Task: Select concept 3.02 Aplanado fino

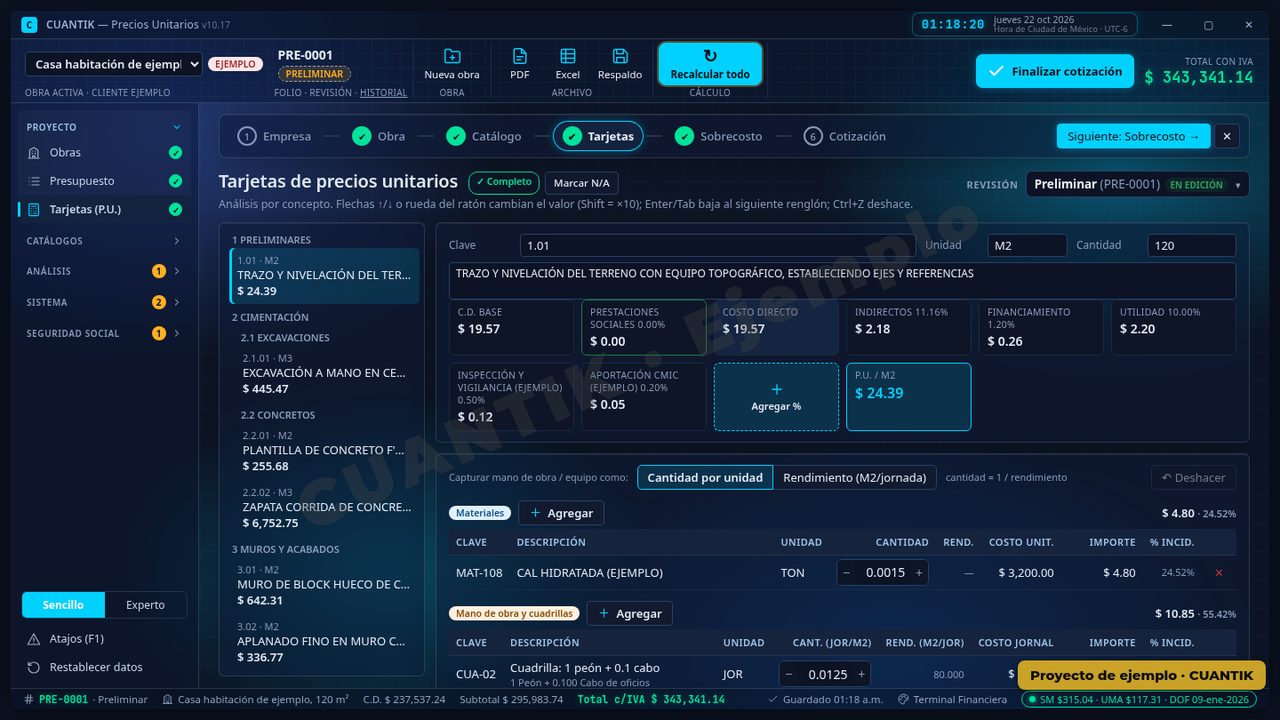Action: (325, 641)
